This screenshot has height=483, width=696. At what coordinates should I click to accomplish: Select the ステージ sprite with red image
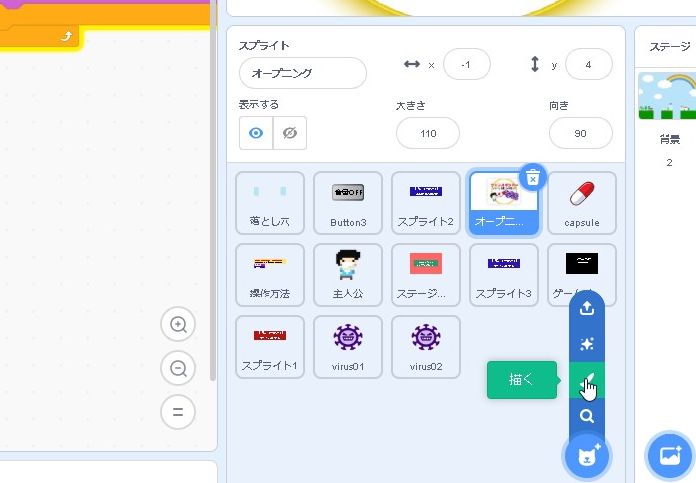426,275
